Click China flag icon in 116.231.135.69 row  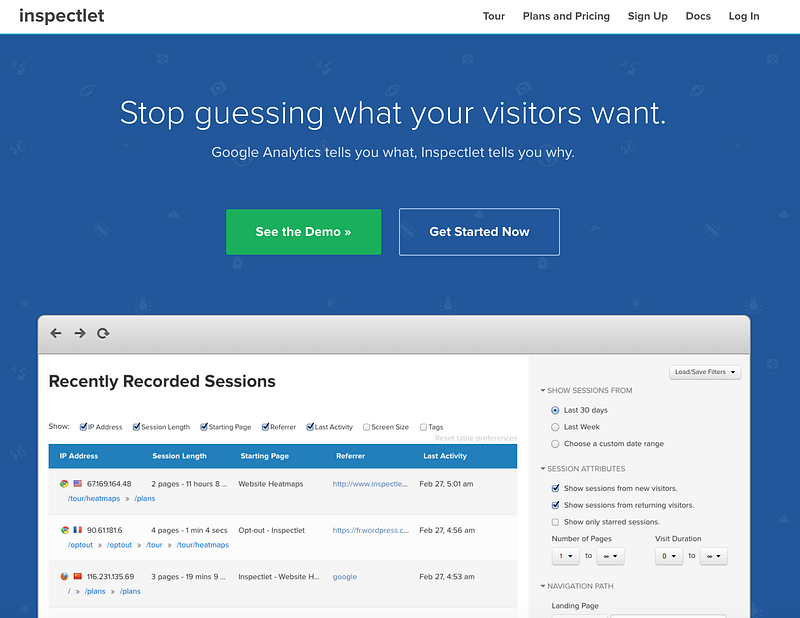pos(78,576)
